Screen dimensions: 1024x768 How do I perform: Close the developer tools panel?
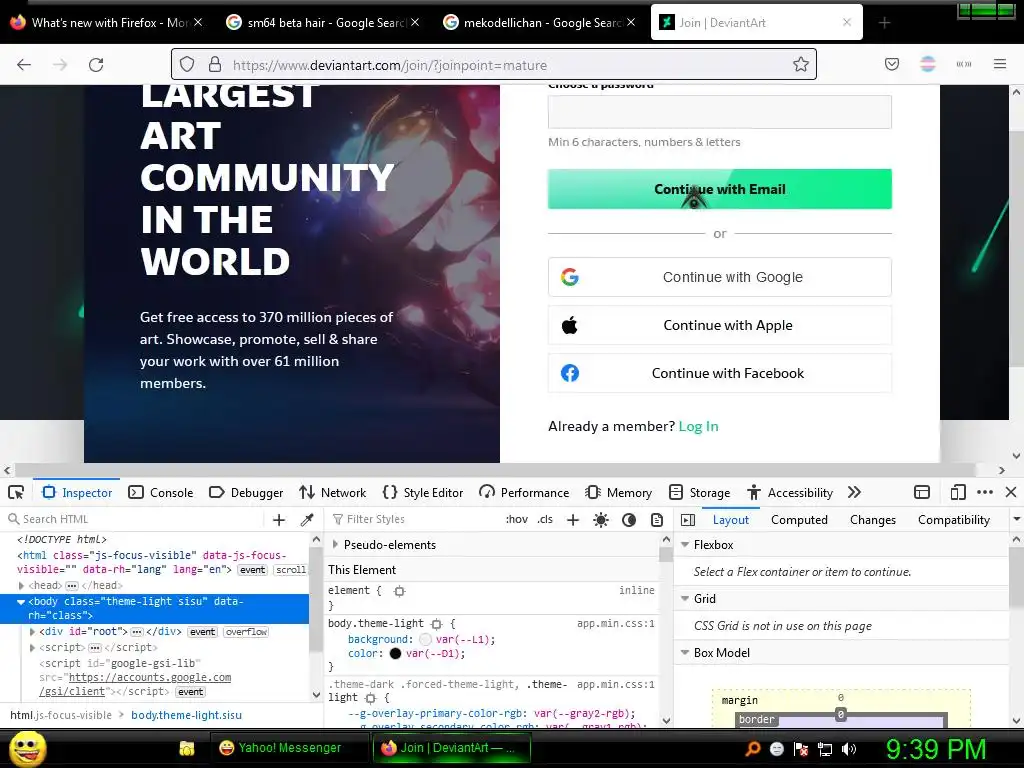[x=1011, y=492]
